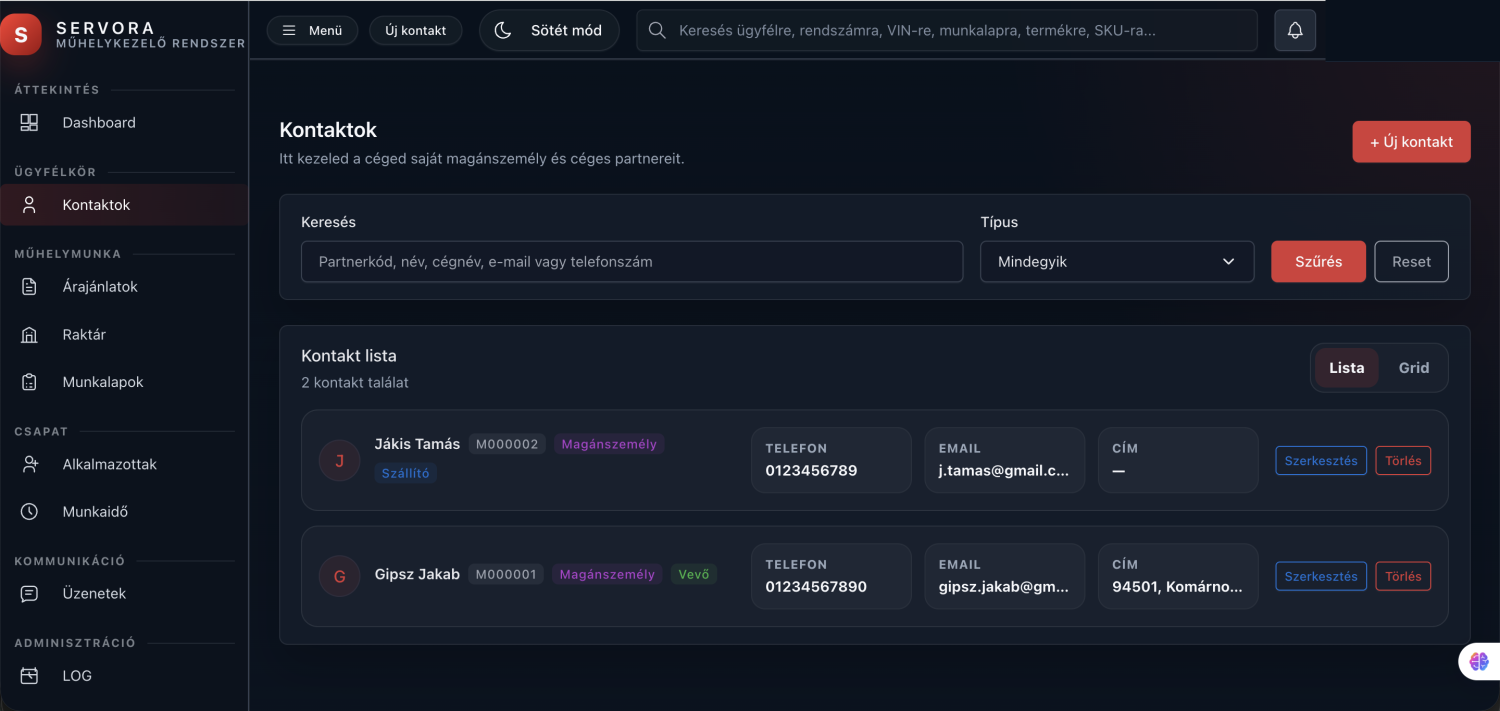Click the Munkalapok clipboard icon

click(29, 382)
